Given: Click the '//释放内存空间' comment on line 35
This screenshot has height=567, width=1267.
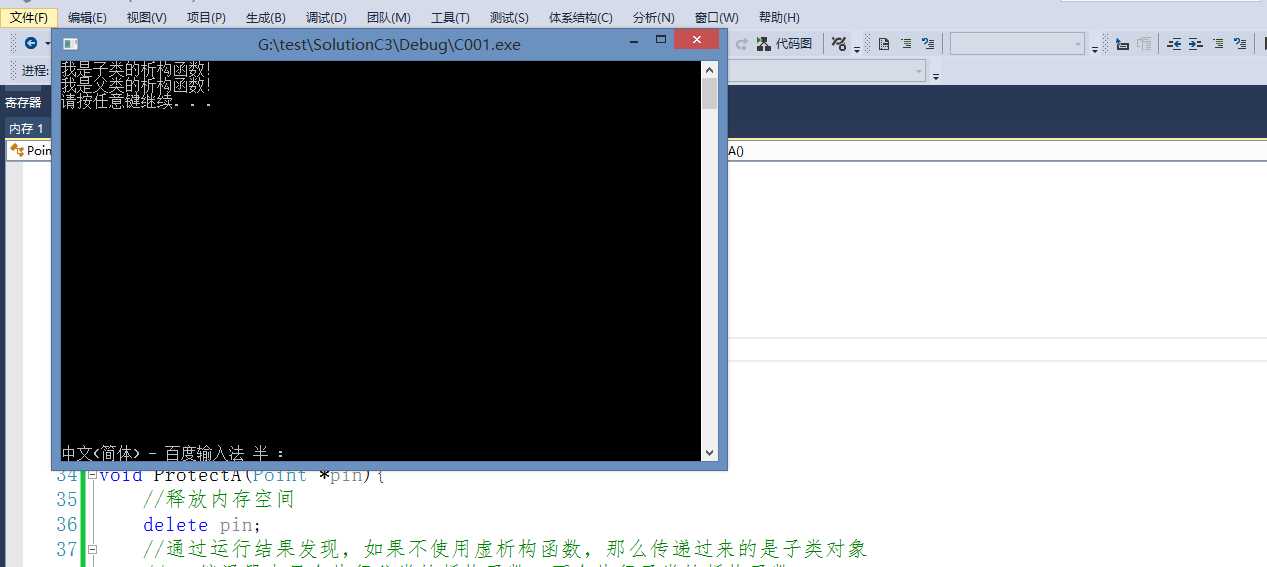Looking at the screenshot, I should point(219,499).
